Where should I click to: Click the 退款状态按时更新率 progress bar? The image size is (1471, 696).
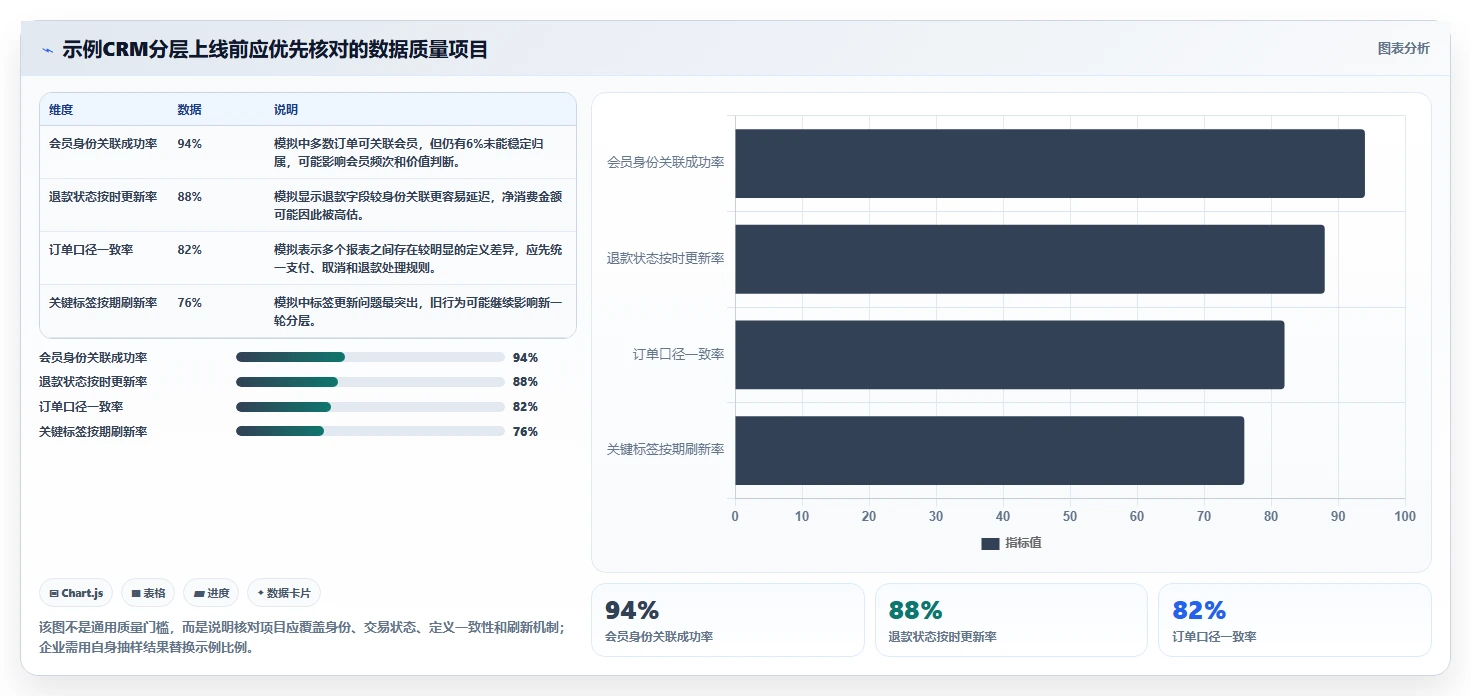pyautogui.click(x=370, y=382)
